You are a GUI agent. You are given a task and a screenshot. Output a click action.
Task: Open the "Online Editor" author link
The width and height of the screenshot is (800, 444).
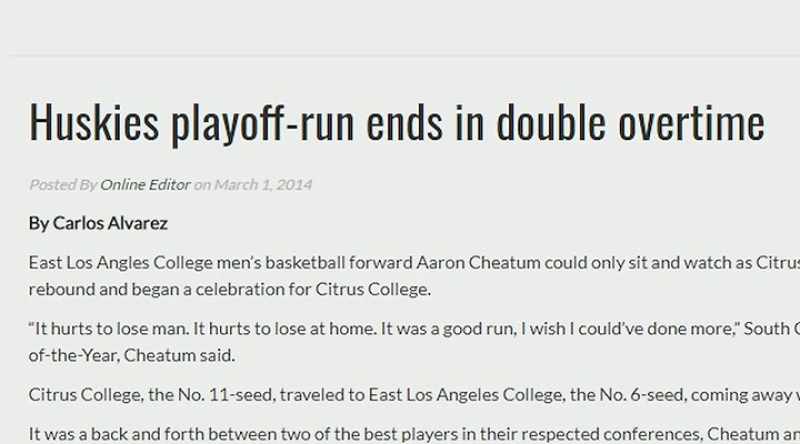pyautogui.click(x=145, y=185)
